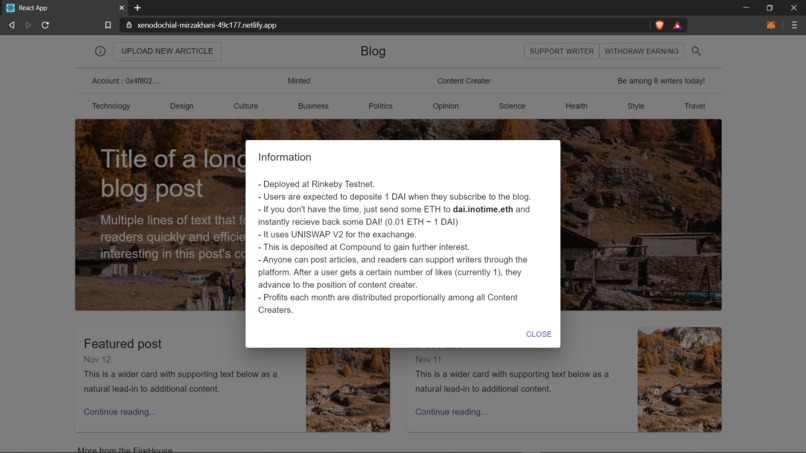Screen dimensions: 806x453
Task: Click the Content Creater label
Action: click(x=464, y=81)
